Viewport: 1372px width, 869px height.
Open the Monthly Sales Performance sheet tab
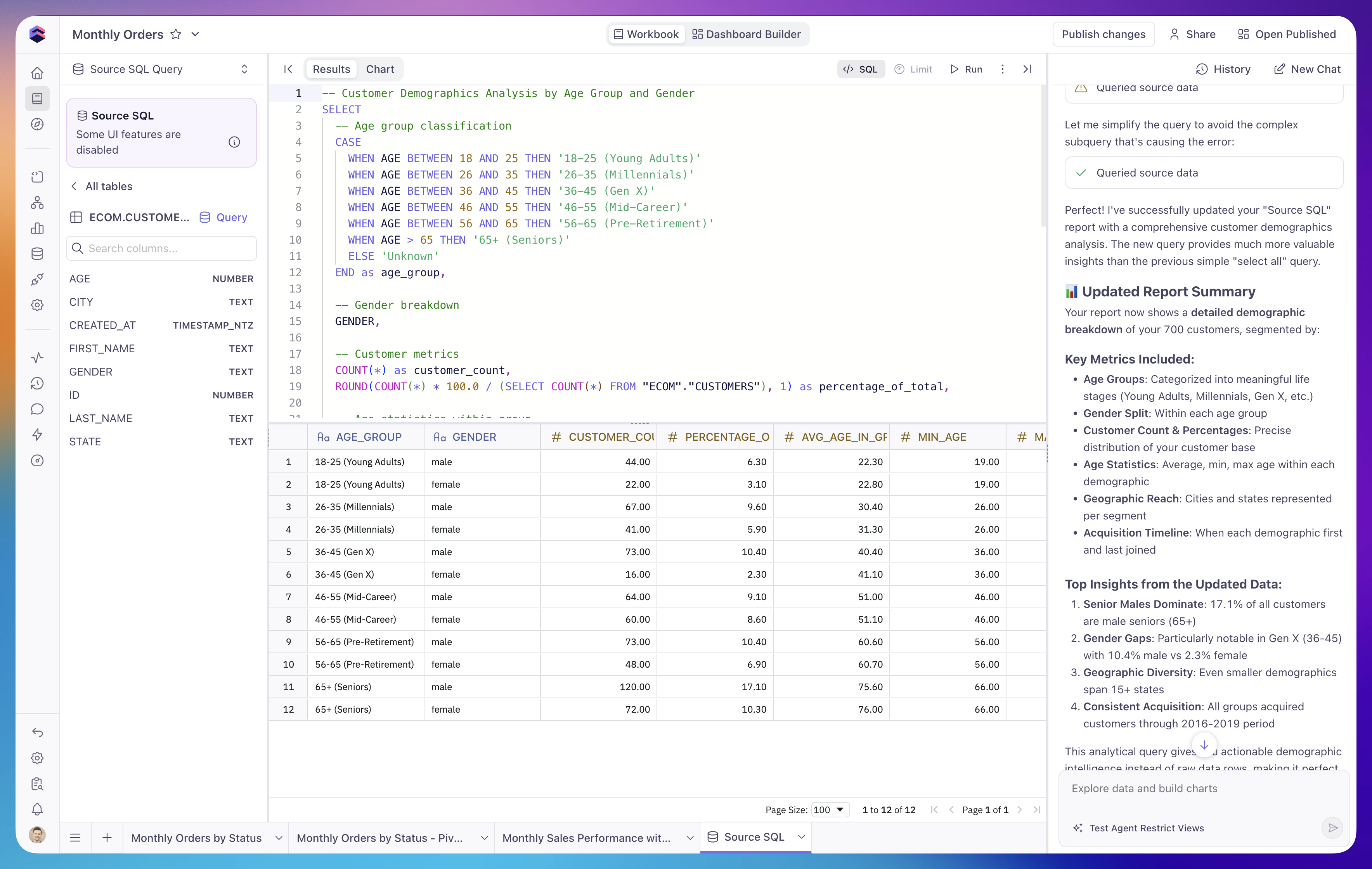click(x=586, y=838)
